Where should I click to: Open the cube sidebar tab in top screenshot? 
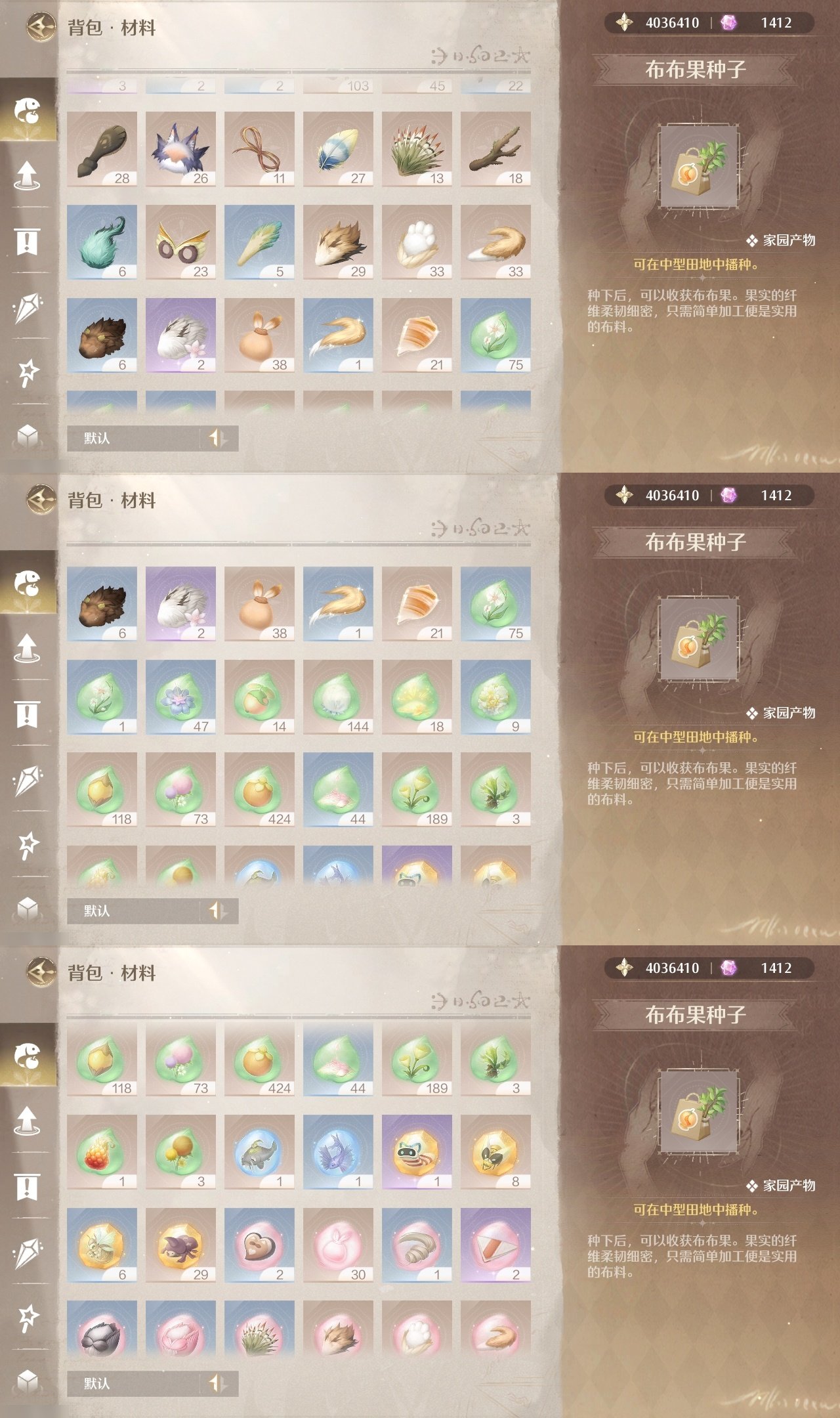click(x=27, y=436)
